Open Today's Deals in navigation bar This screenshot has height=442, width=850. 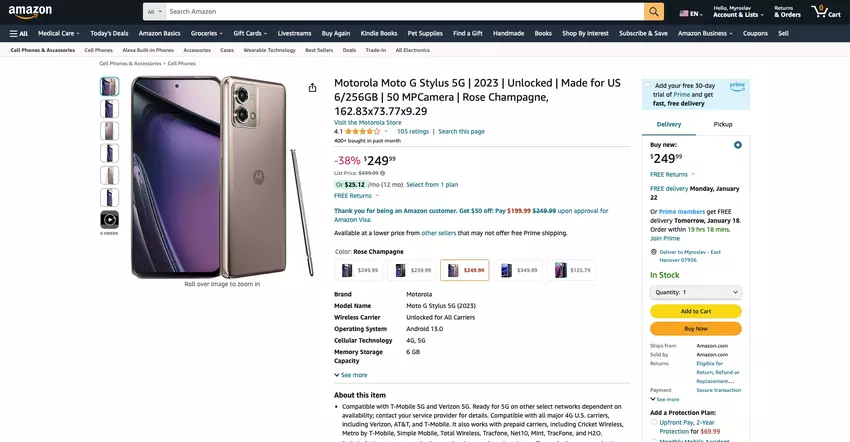tap(109, 33)
